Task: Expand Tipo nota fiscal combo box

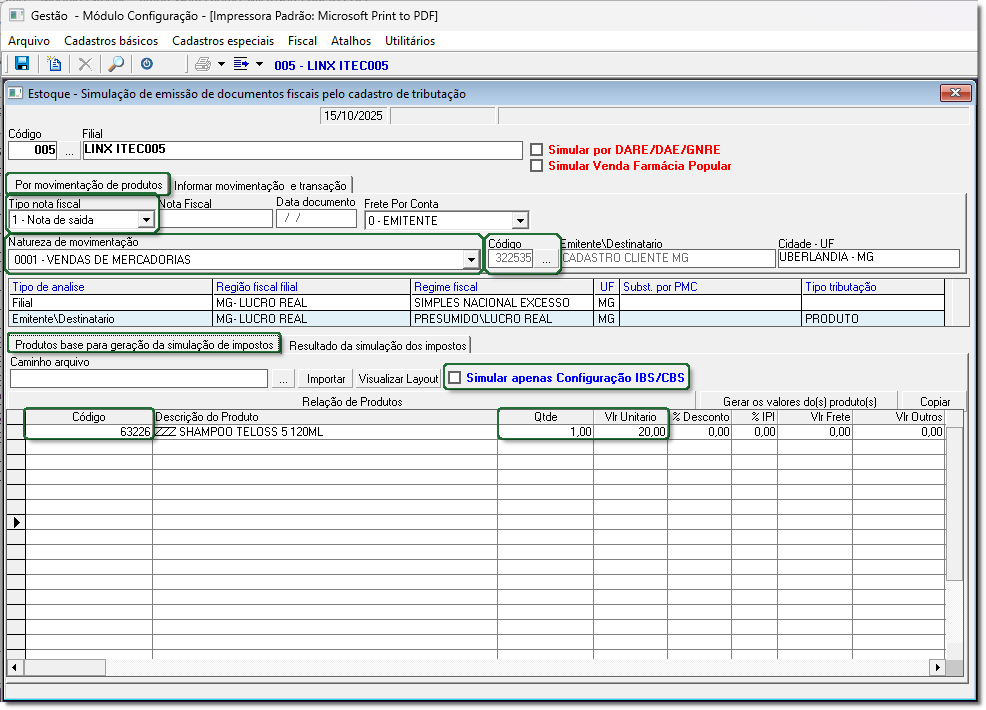Action: click(x=146, y=219)
